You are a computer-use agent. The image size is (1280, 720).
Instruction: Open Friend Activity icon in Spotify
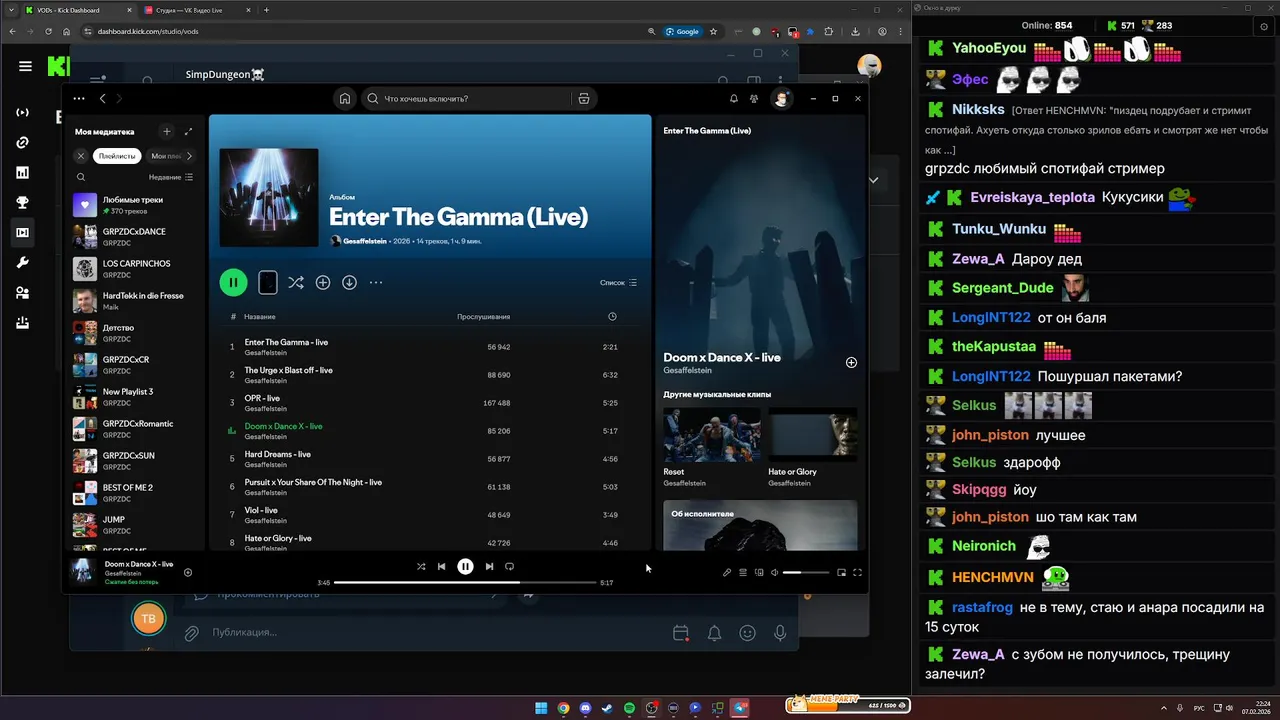coord(755,98)
